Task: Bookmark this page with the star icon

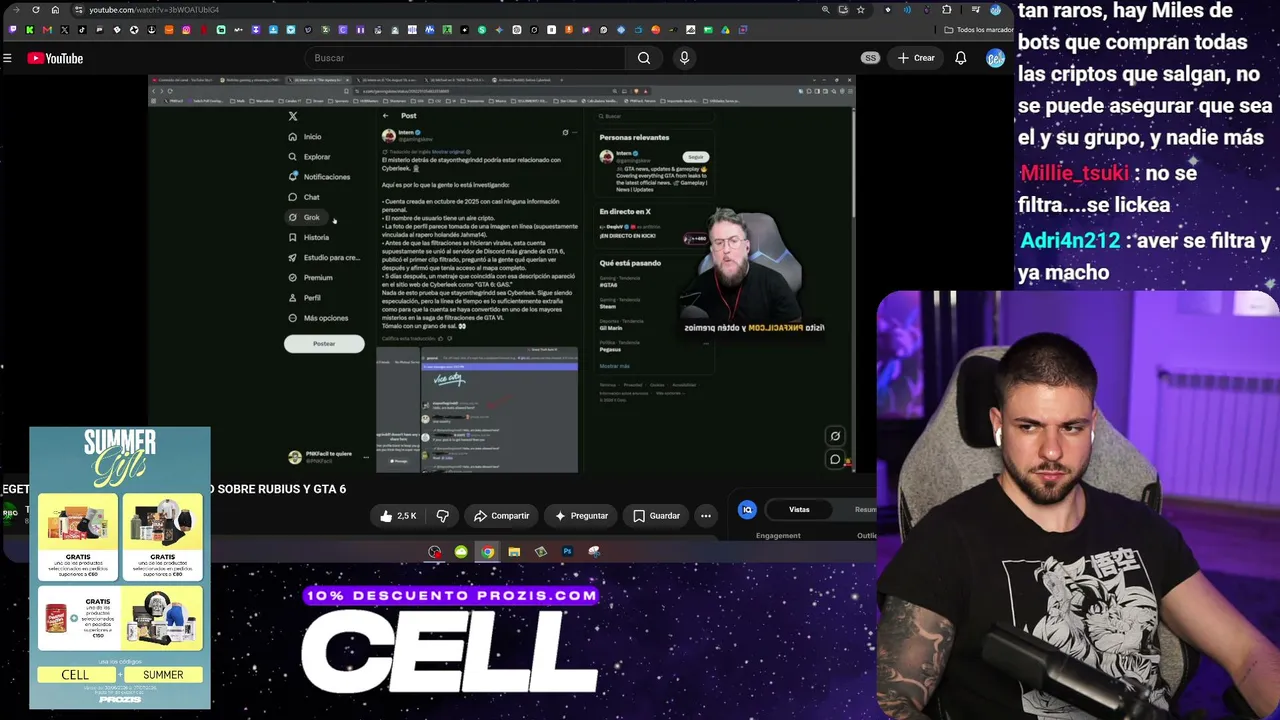Action: (860, 10)
